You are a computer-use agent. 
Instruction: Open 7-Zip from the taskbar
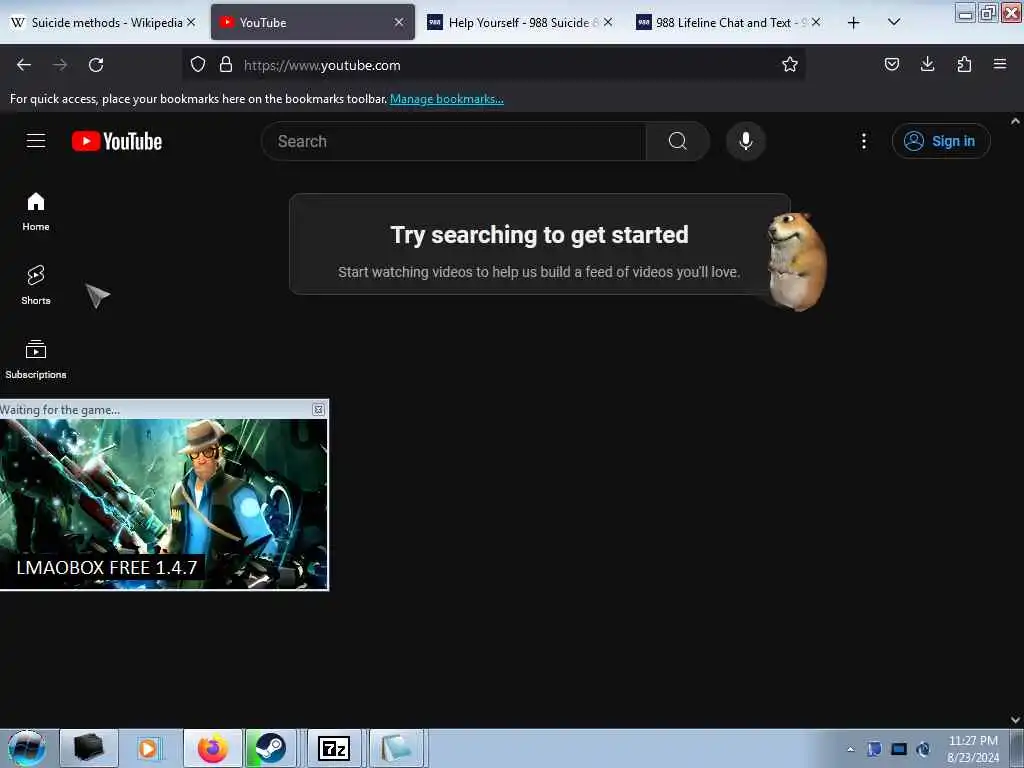[x=334, y=748]
